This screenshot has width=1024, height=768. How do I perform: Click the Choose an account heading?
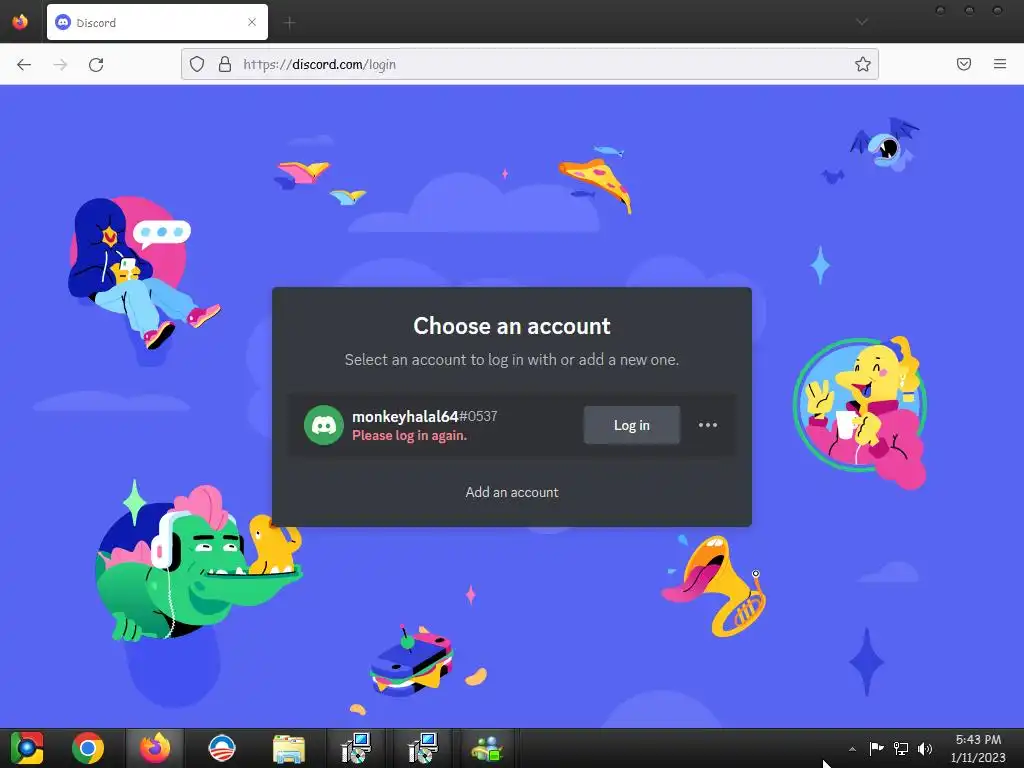(x=512, y=326)
